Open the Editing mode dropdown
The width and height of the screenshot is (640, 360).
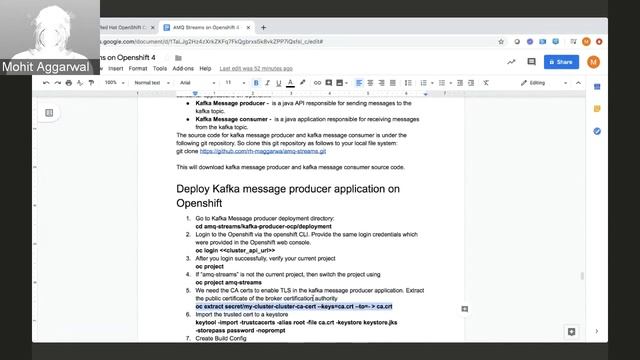[544, 83]
